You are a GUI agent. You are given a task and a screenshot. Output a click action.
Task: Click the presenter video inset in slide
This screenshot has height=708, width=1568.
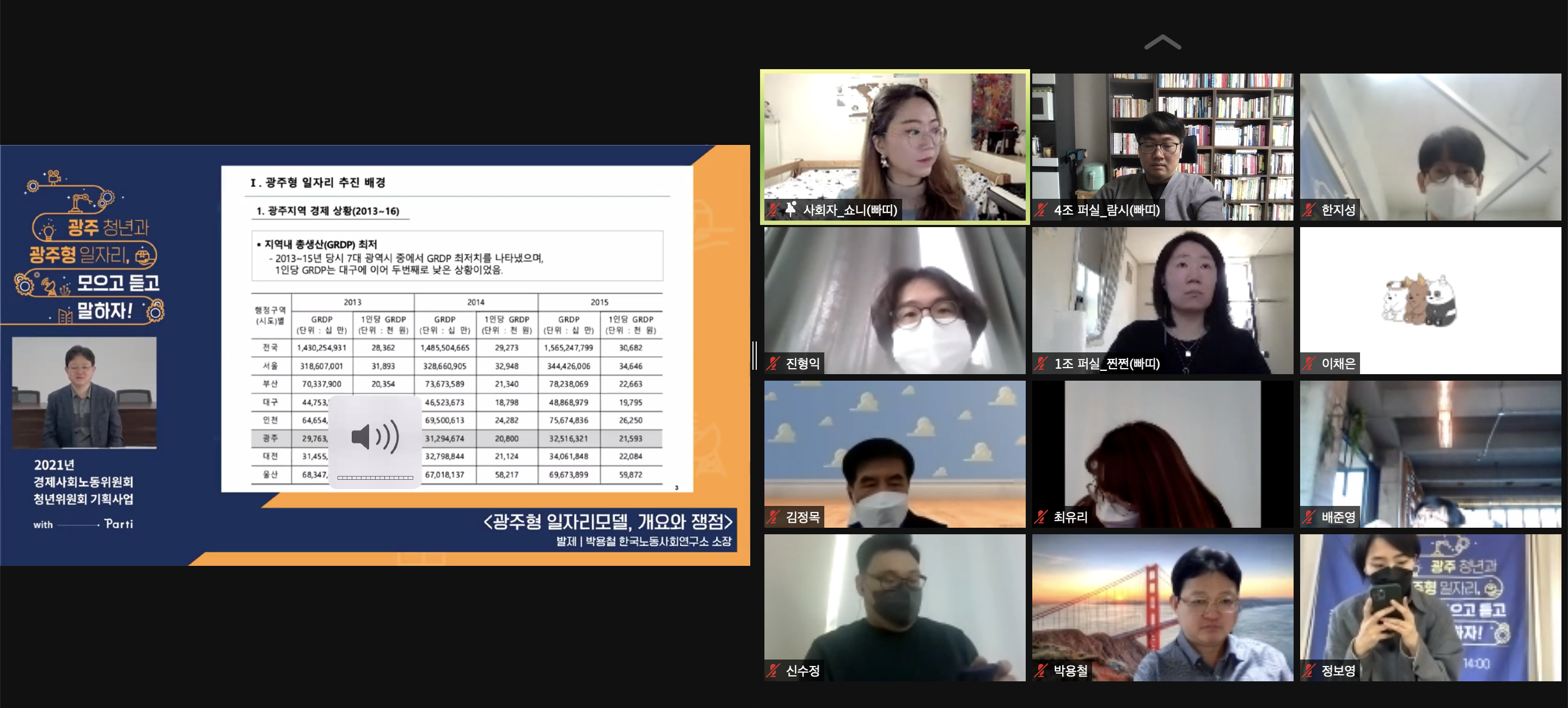click(84, 393)
